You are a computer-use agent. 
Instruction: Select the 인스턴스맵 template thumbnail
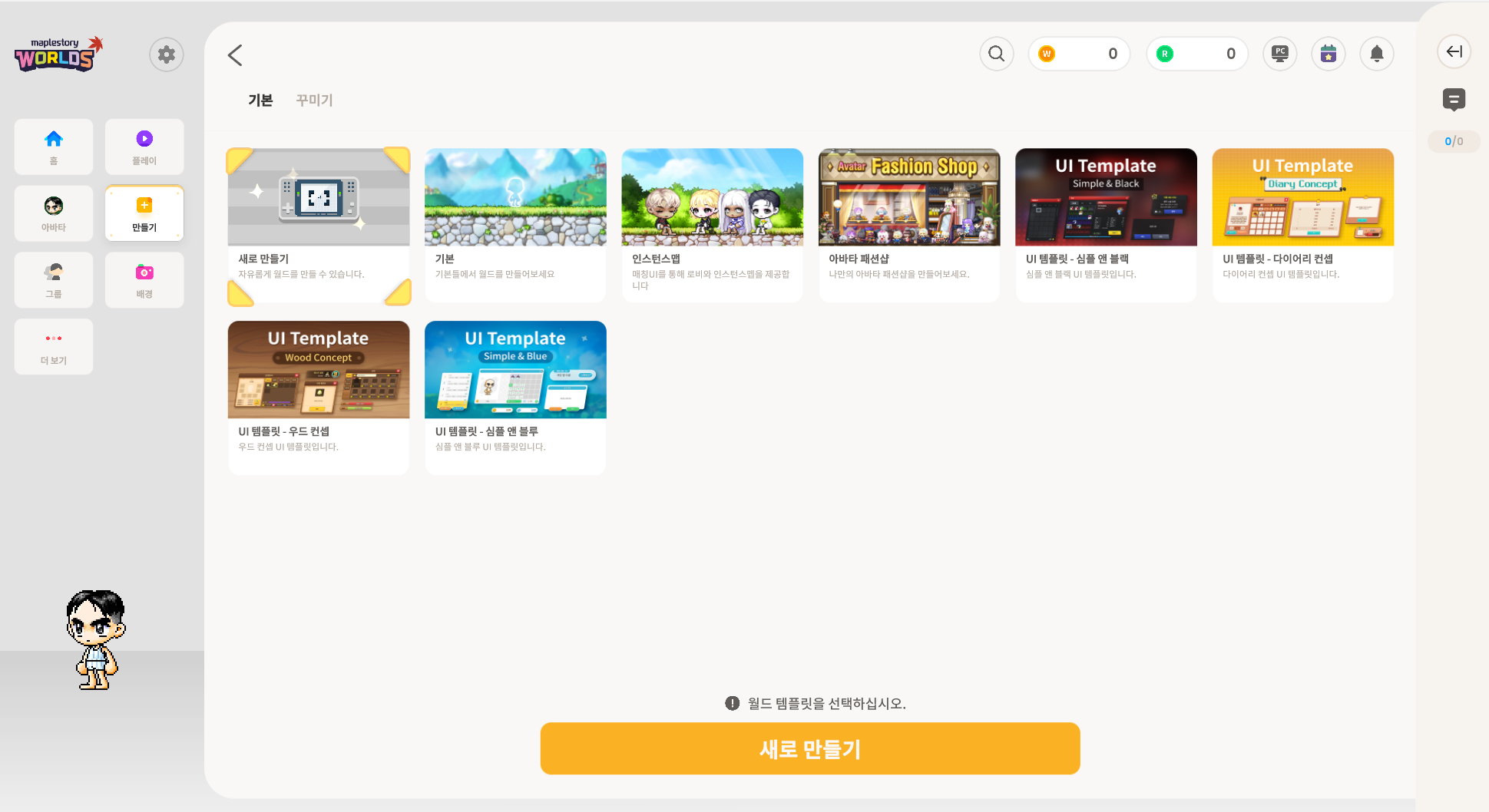coord(713,197)
